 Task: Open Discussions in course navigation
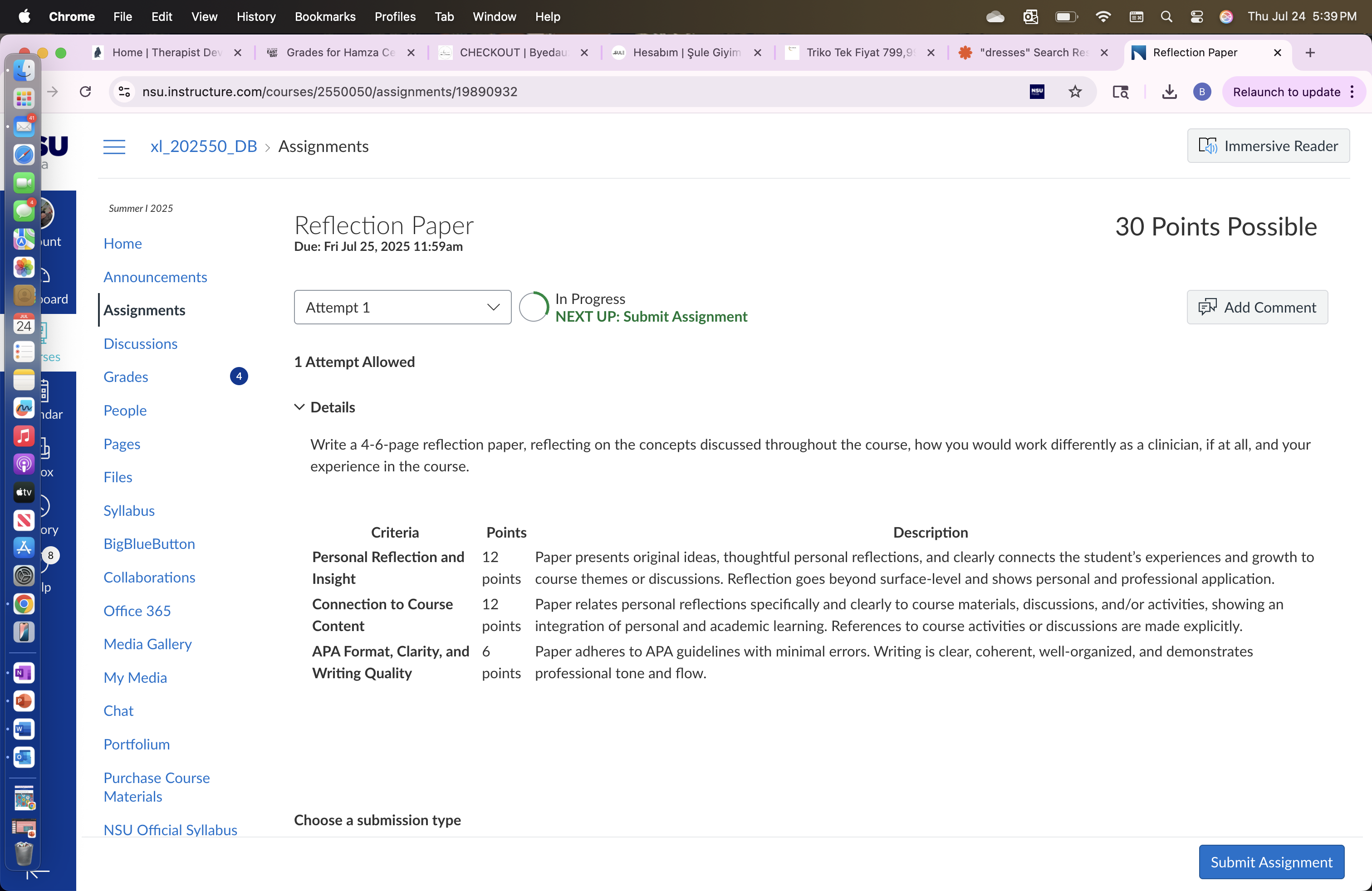pos(140,343)
